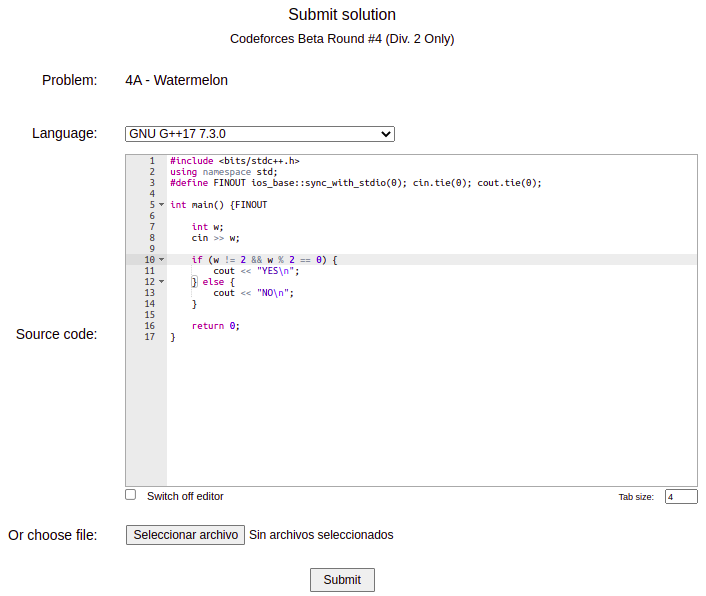
Task: Click the if (w != 2 ...) condition line
Action: point(264,260)
